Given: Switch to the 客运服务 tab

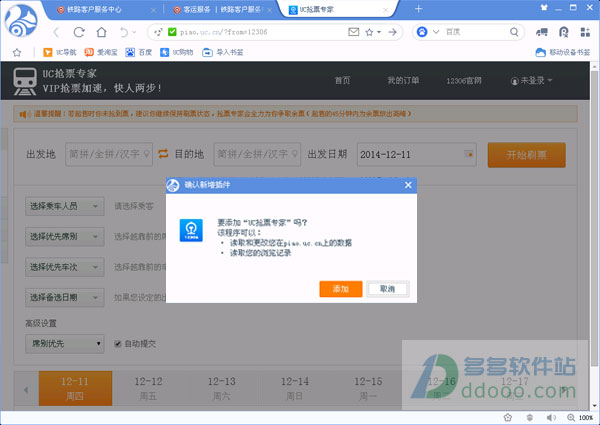Looking at the screenshot, I should [222, 10].
